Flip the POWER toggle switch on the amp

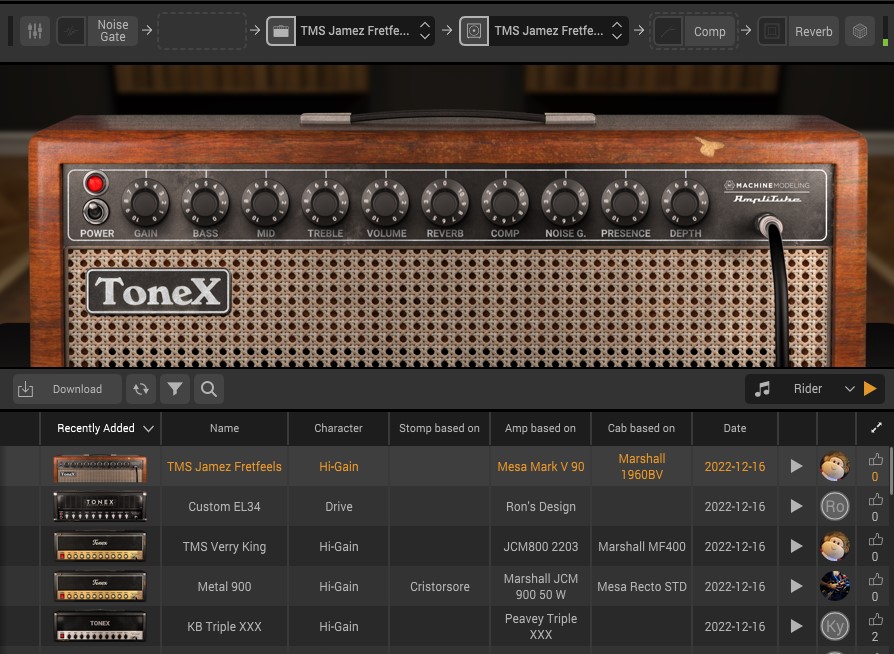pyautogui.click(x=96, y=212)
